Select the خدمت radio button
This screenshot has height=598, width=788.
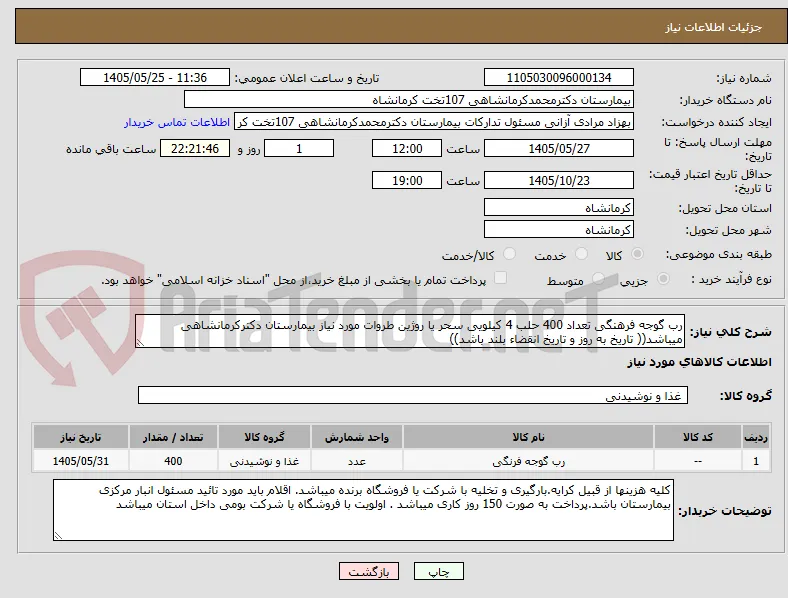click(581, 254)
